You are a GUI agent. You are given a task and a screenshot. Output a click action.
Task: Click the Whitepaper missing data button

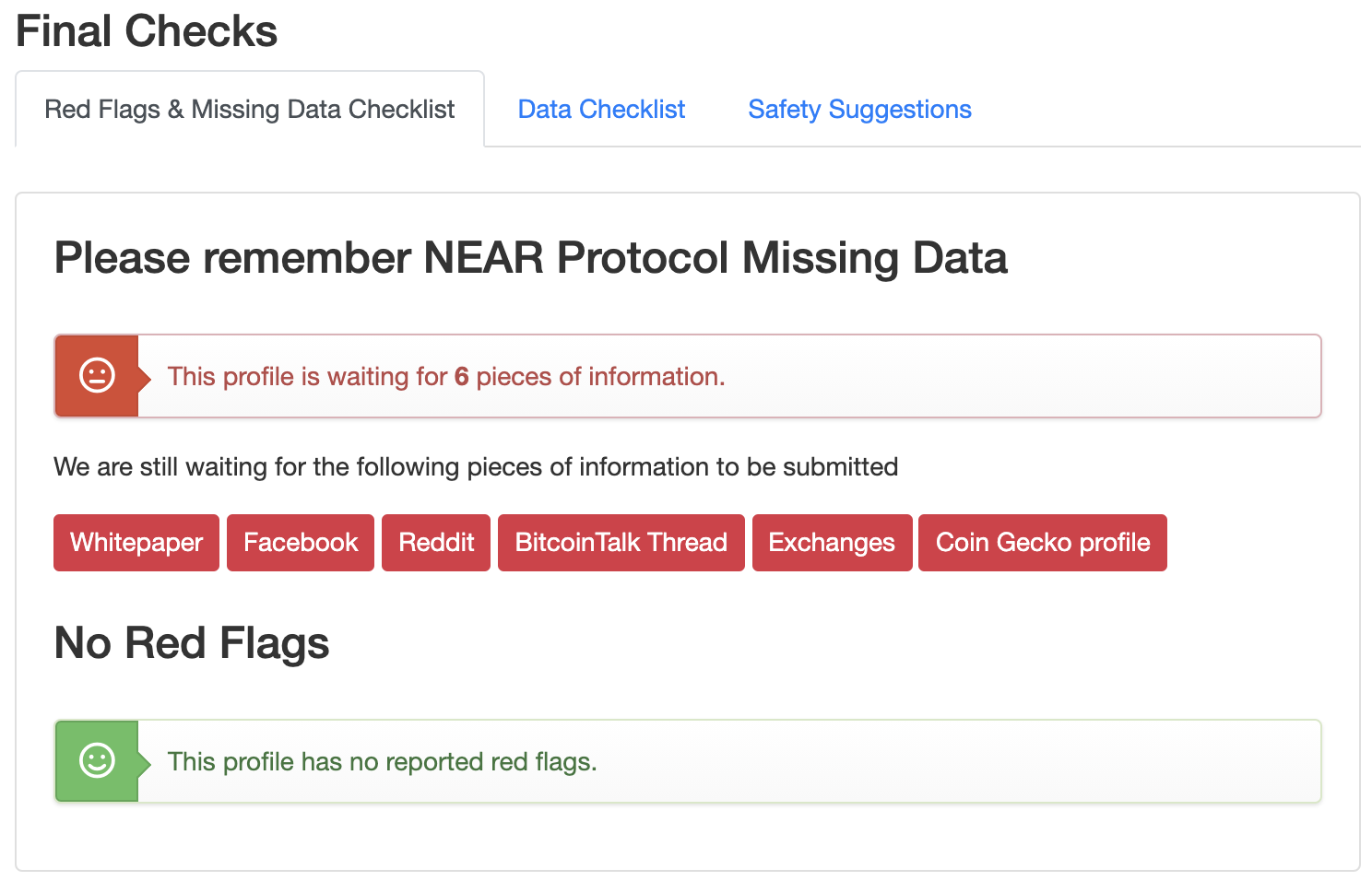(x=136, y=543)
